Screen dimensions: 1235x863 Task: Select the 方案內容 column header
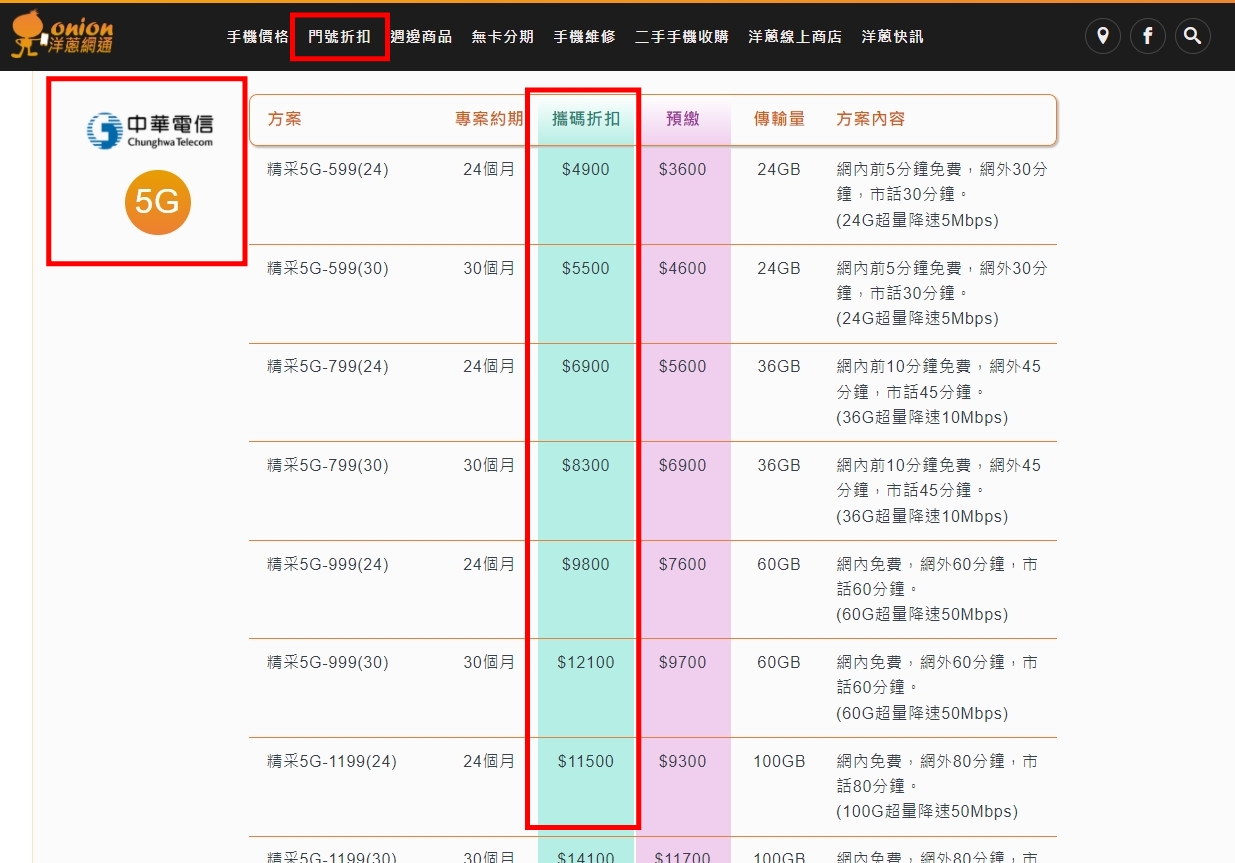(870, 119)
